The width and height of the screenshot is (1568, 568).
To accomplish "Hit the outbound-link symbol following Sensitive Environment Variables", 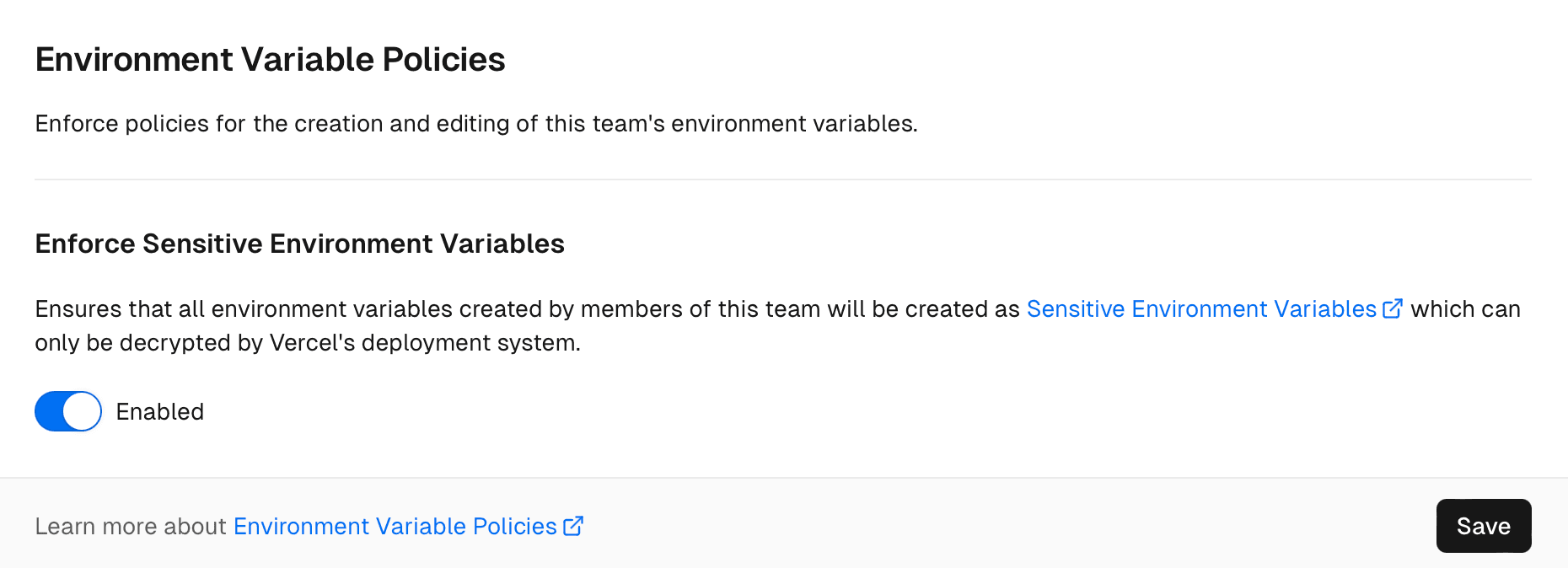I will [1392, 308].
